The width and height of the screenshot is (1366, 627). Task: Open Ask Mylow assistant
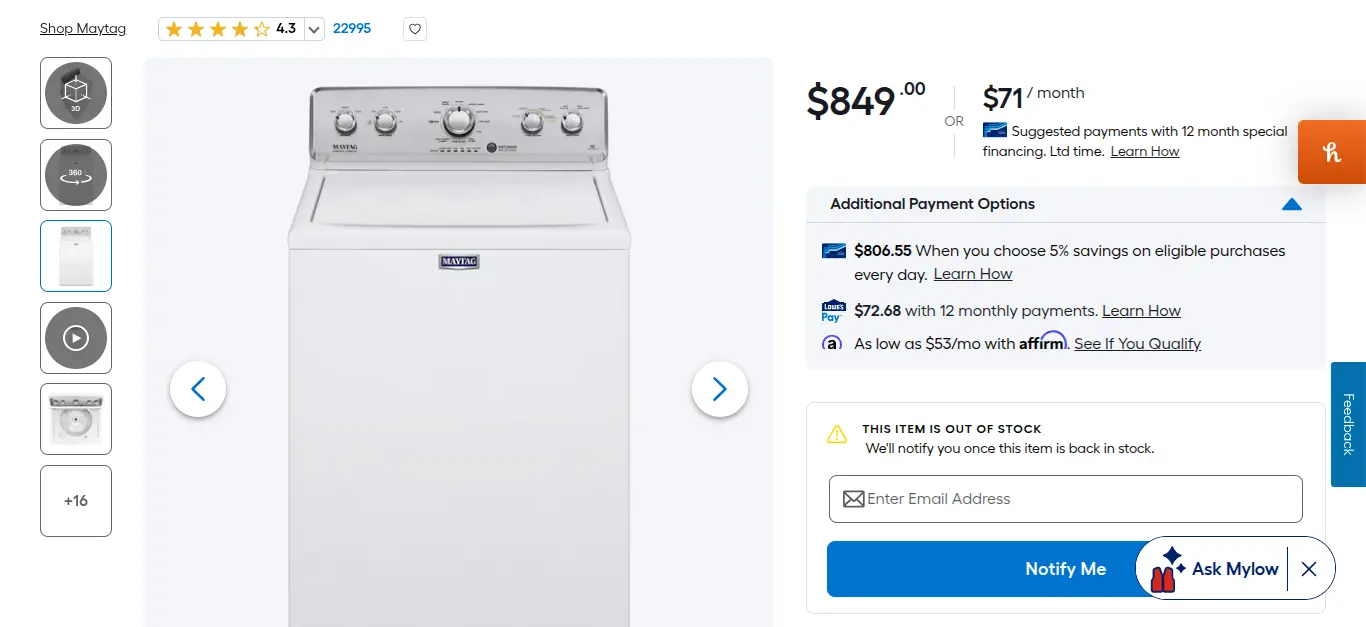pyautogui.click(x=1214, y=569)
